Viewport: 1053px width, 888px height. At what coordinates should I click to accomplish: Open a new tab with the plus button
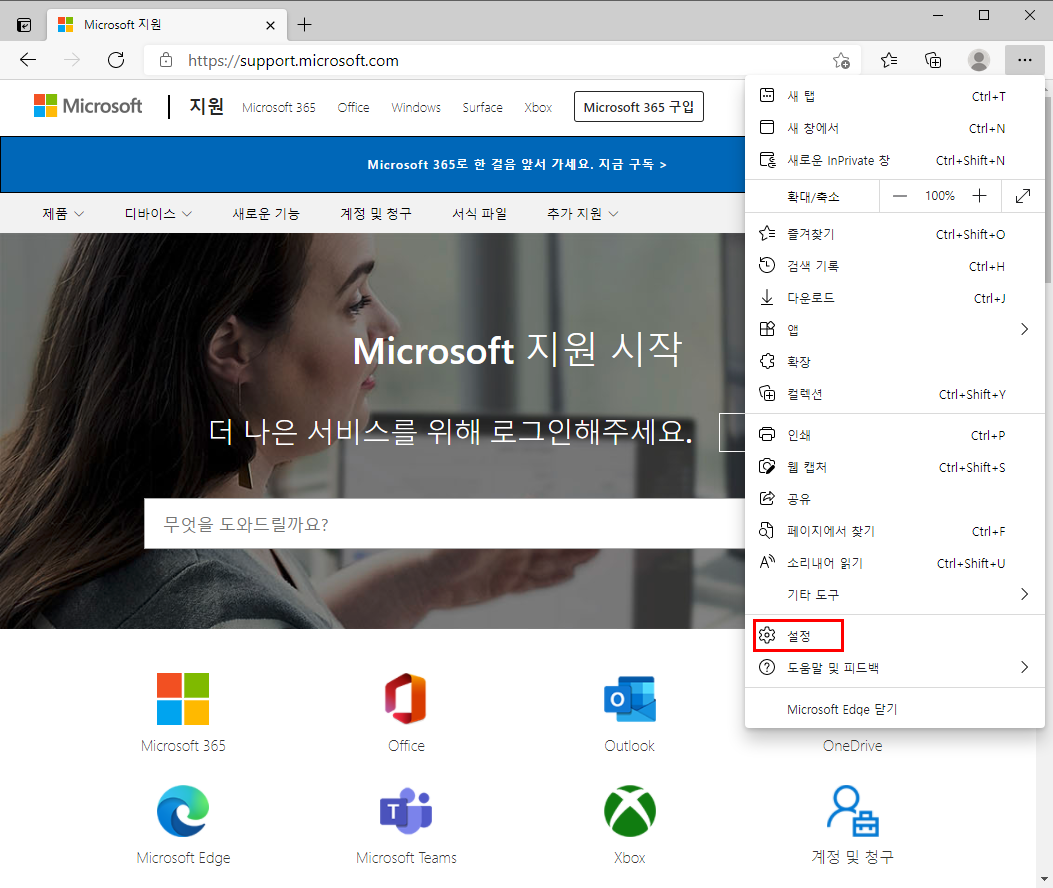pos(304,25)
